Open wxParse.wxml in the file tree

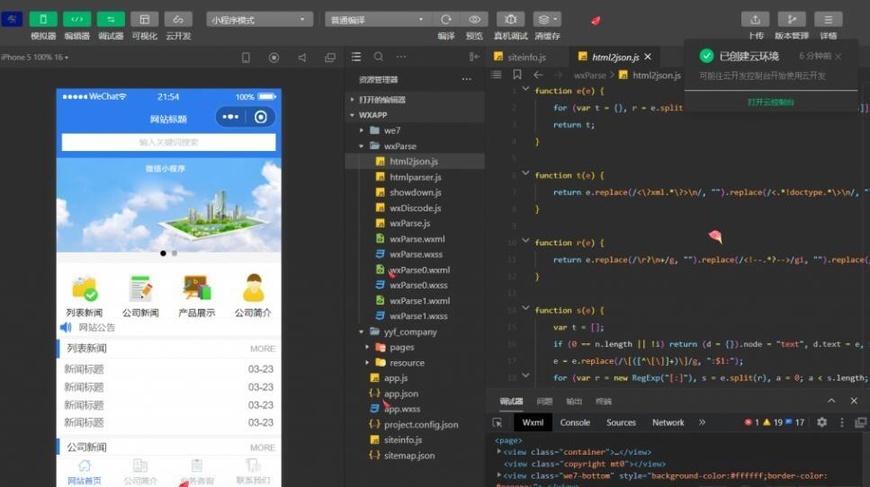[417, 239]
